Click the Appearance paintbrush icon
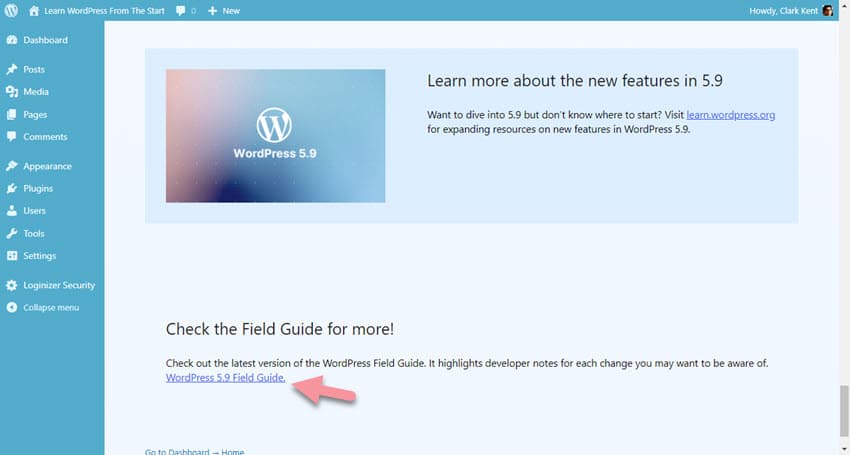 tap(12, 166)
